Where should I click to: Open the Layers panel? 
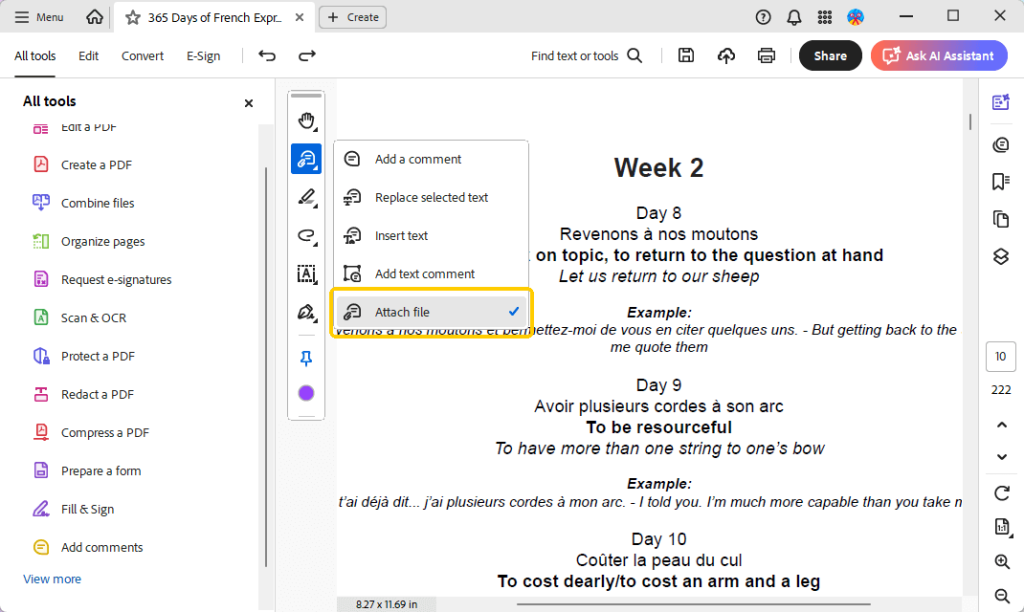(x=1000, y=257)
